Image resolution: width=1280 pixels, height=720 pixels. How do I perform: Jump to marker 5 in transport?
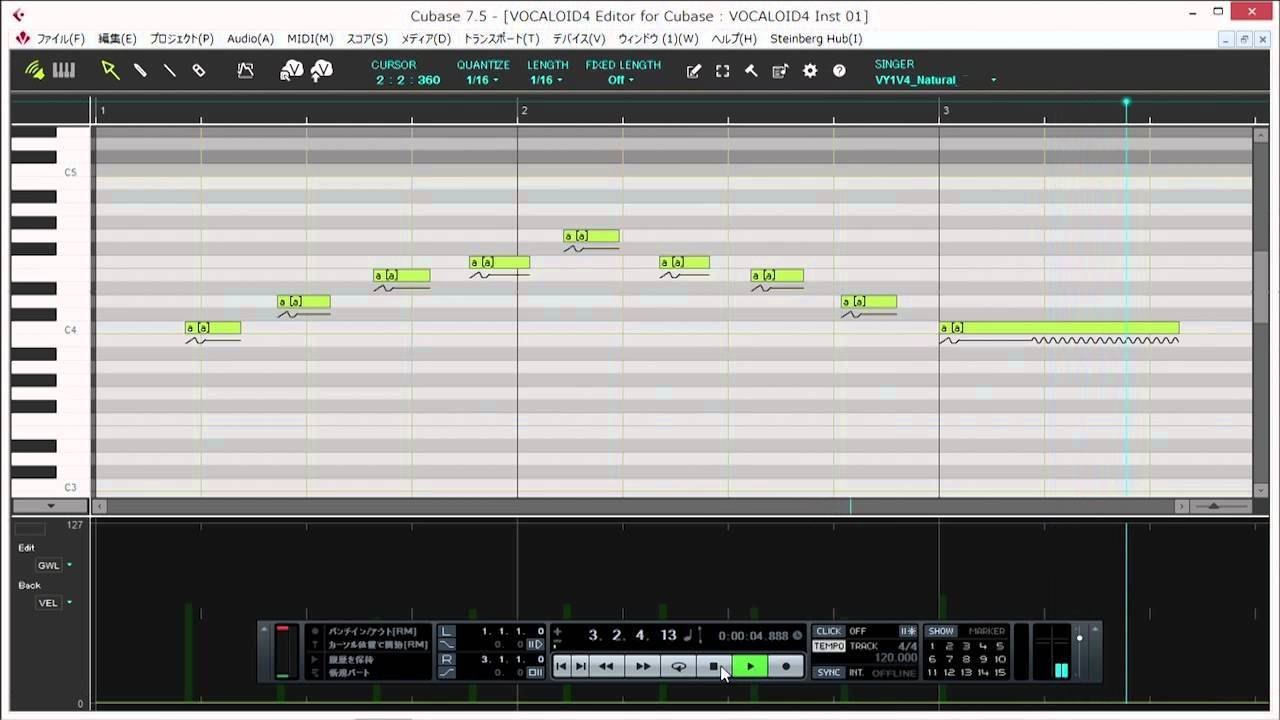(1000, 646)
